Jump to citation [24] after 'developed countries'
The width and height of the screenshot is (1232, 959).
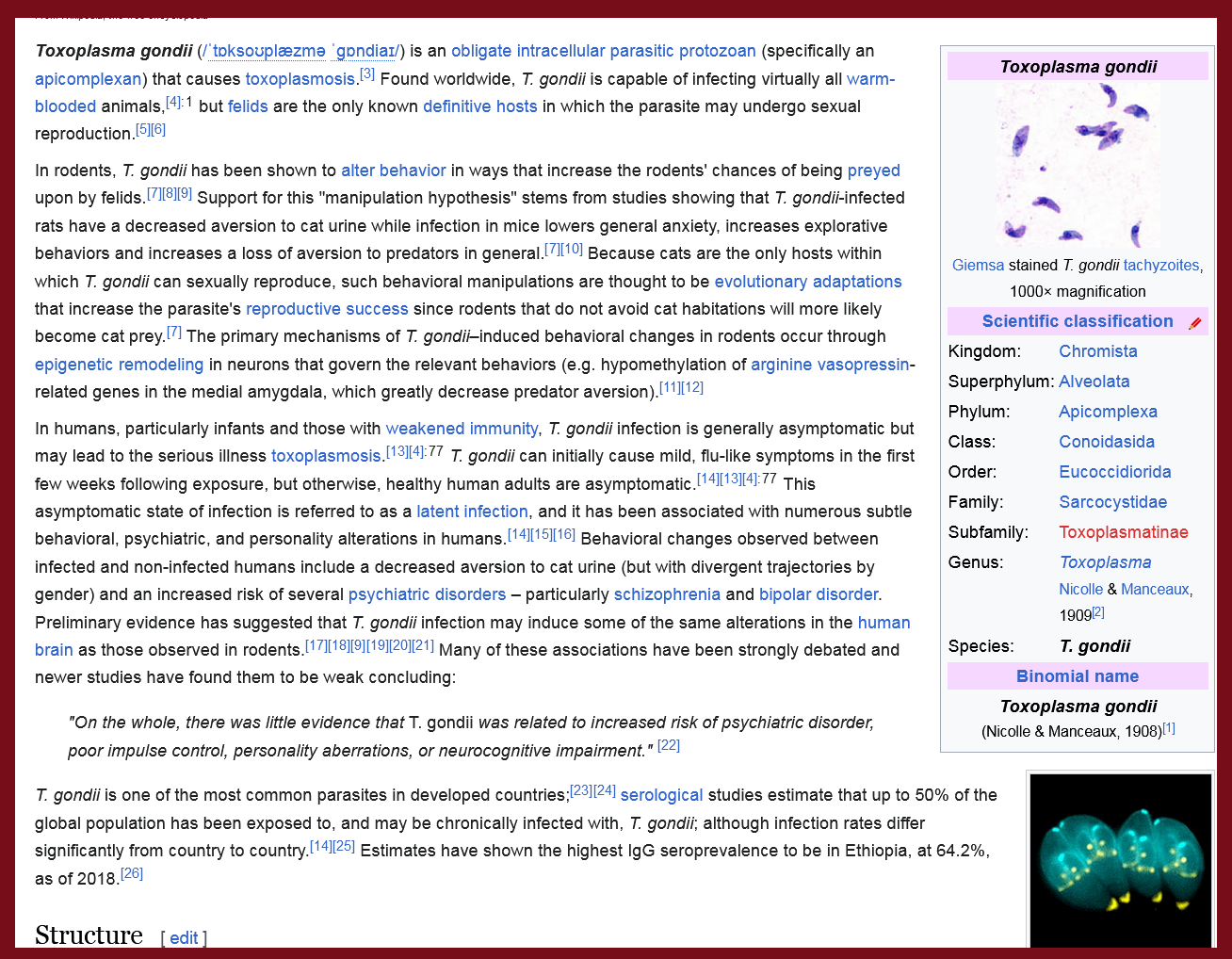click(605, 790)
